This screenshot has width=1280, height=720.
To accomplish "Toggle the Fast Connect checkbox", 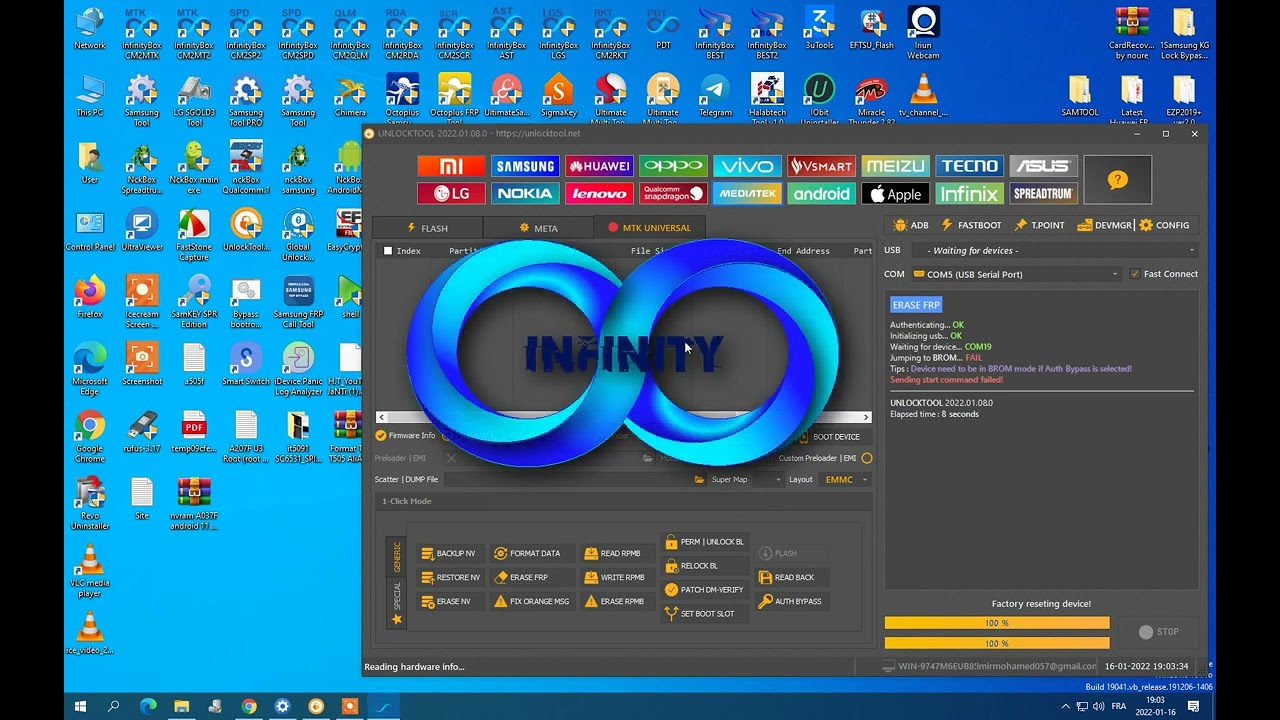I will [x=1134, y=274].
